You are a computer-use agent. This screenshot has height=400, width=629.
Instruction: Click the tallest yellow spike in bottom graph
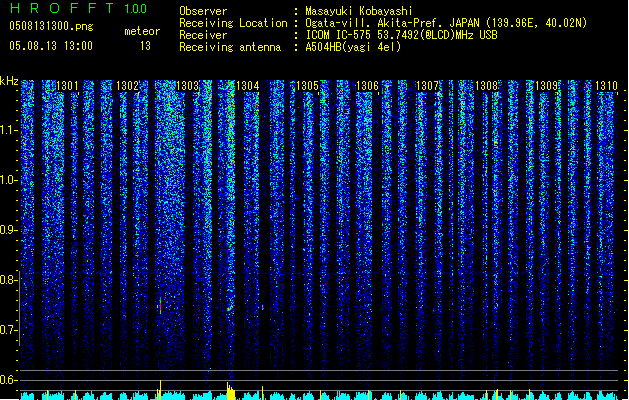pos(160,390)
